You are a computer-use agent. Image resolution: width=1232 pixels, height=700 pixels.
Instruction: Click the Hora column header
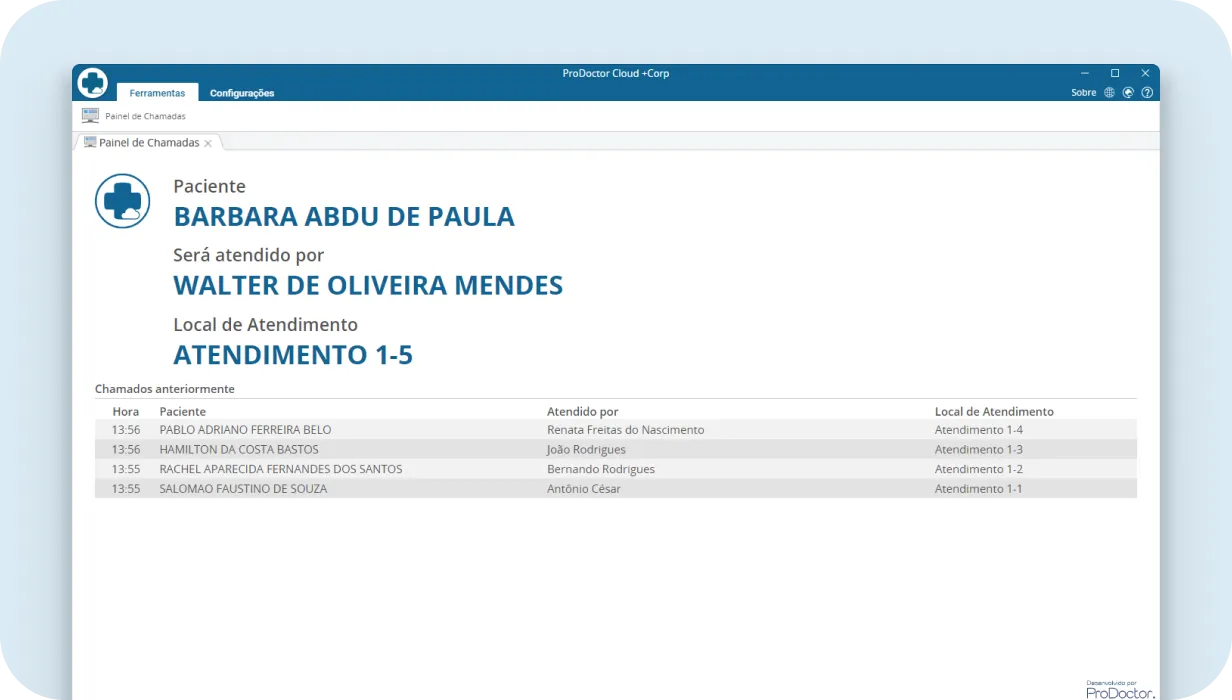(x=125, y=411)
